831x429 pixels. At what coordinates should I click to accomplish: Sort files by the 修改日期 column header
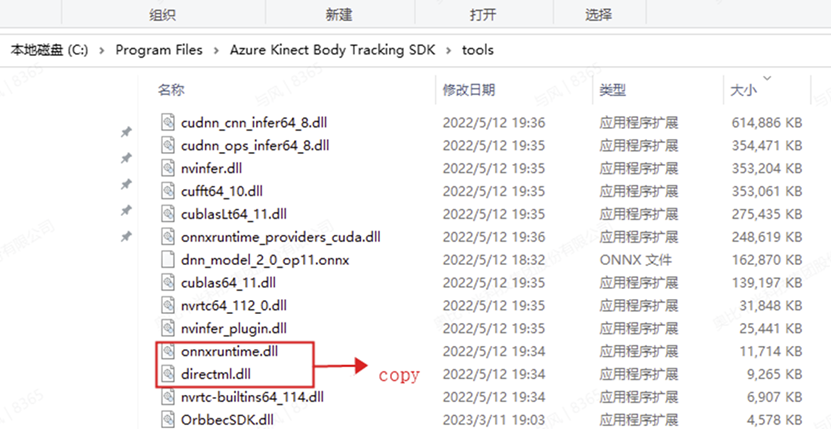click(x=469, y=90)
